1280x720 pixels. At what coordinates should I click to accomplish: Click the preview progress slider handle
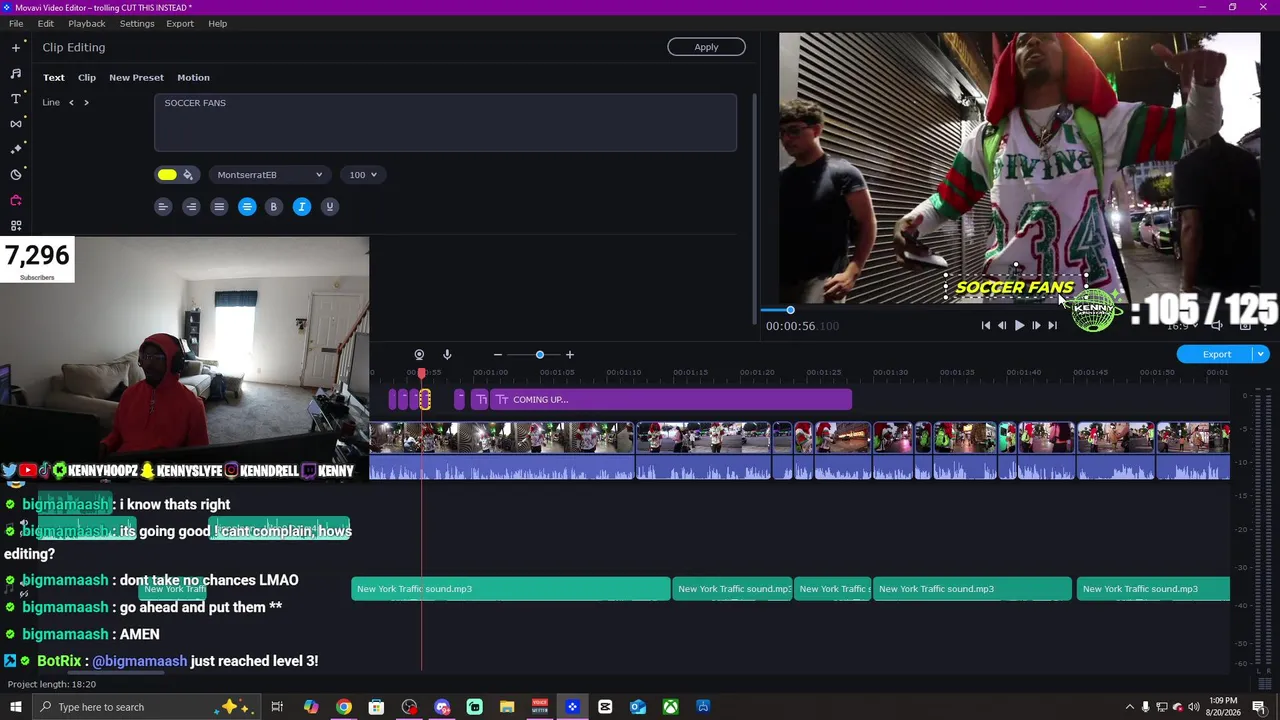[790, 310]
